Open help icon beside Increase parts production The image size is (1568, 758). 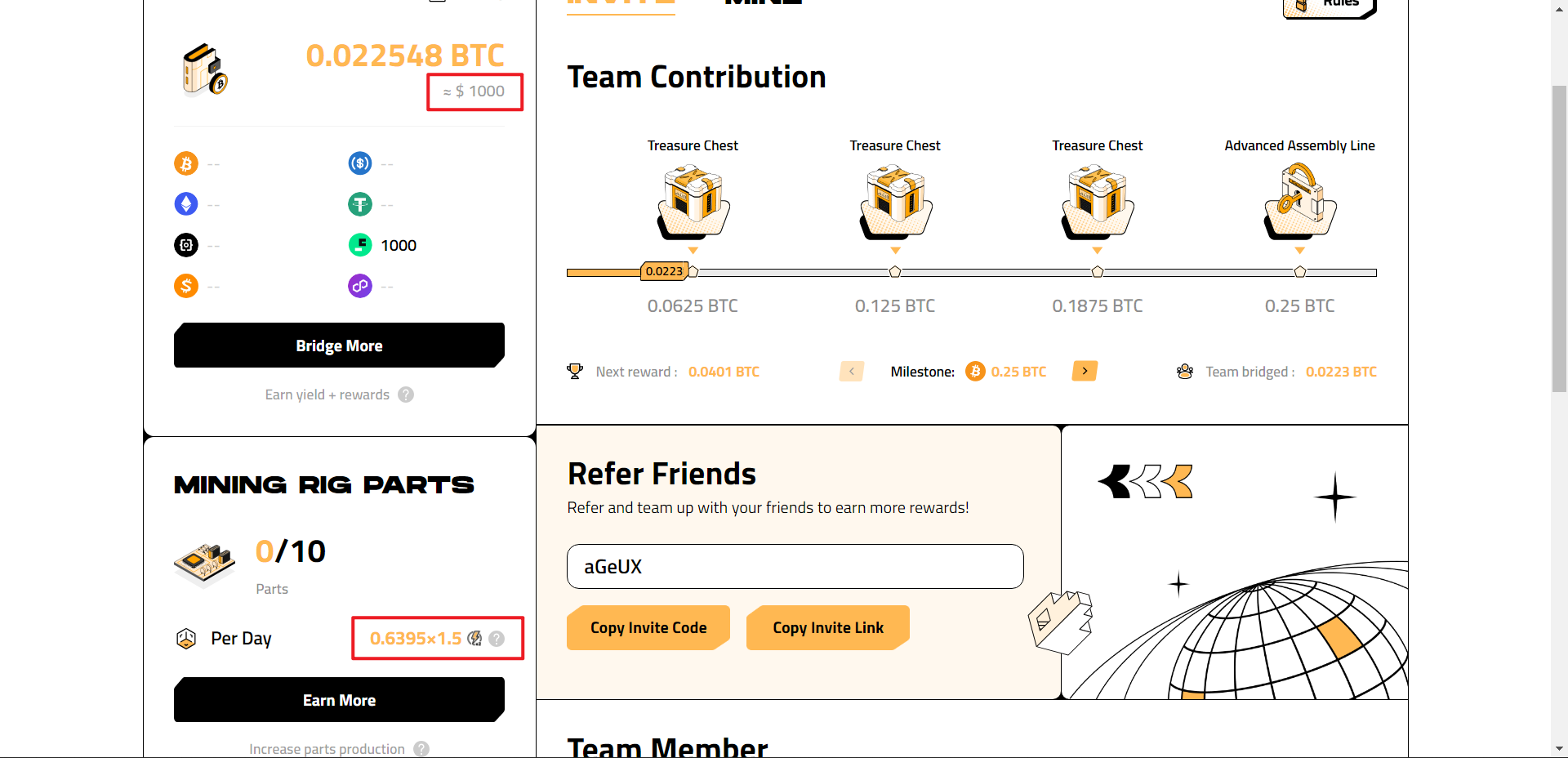point(421,749)
